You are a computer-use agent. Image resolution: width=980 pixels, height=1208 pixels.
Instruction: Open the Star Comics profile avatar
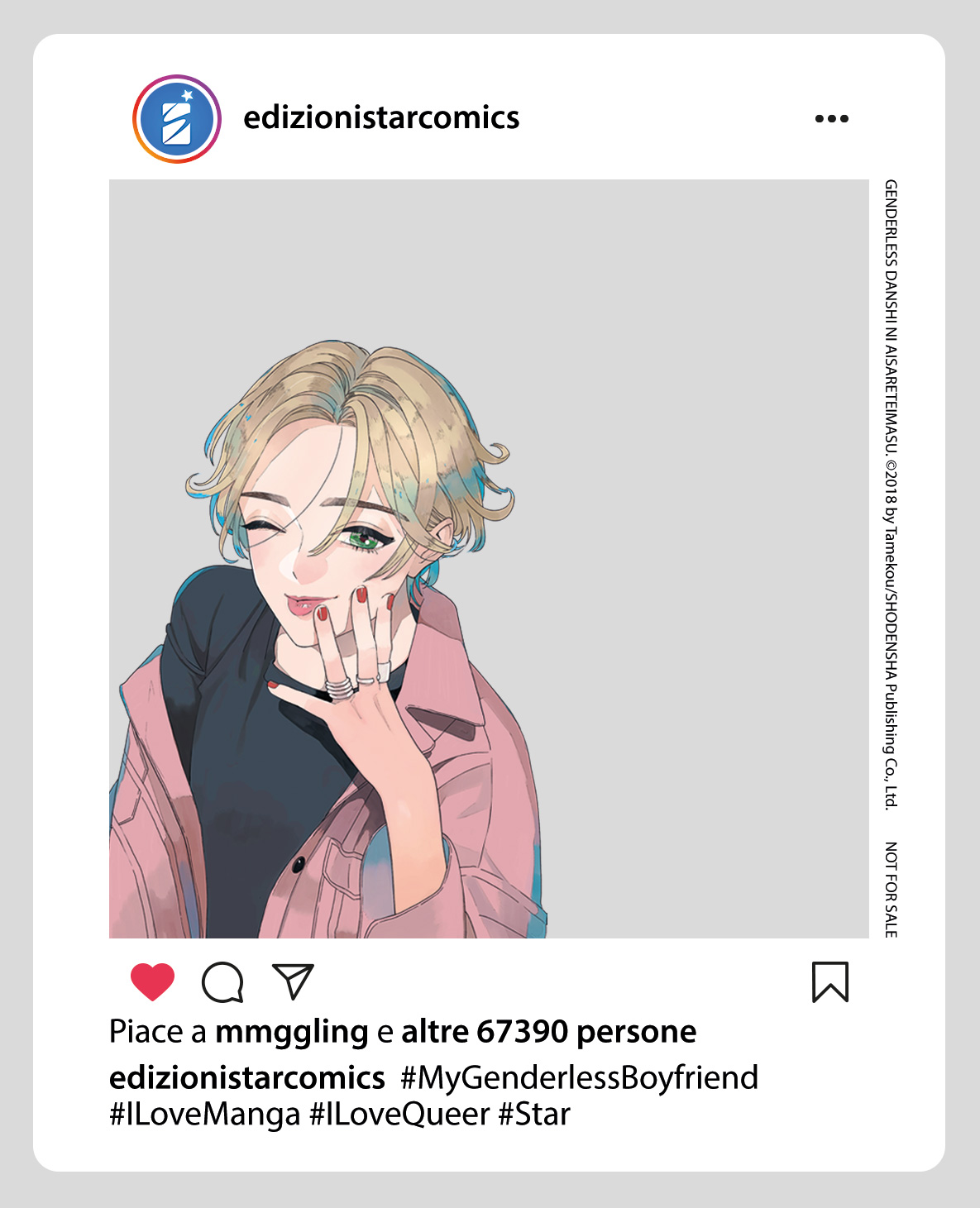click(x=177, y=119)
